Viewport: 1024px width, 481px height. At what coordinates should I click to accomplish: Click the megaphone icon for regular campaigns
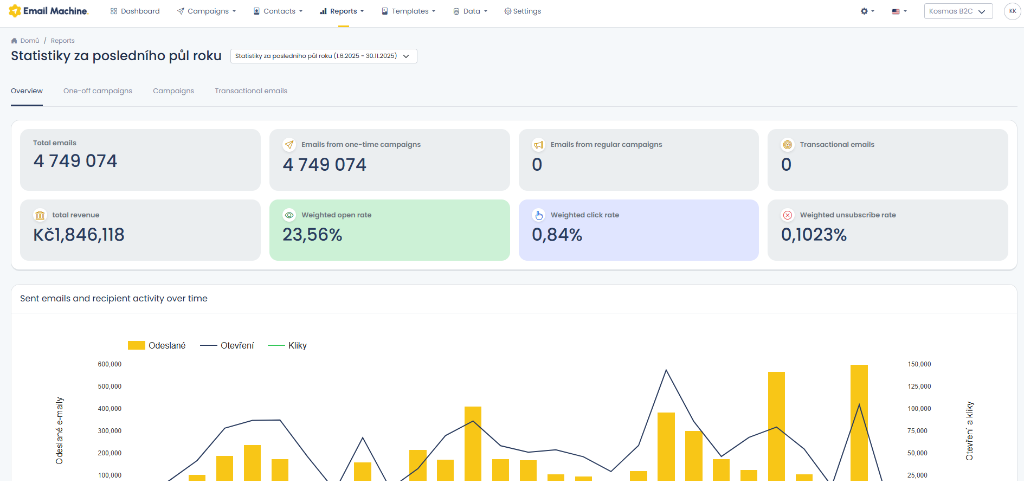pos(538,144)
